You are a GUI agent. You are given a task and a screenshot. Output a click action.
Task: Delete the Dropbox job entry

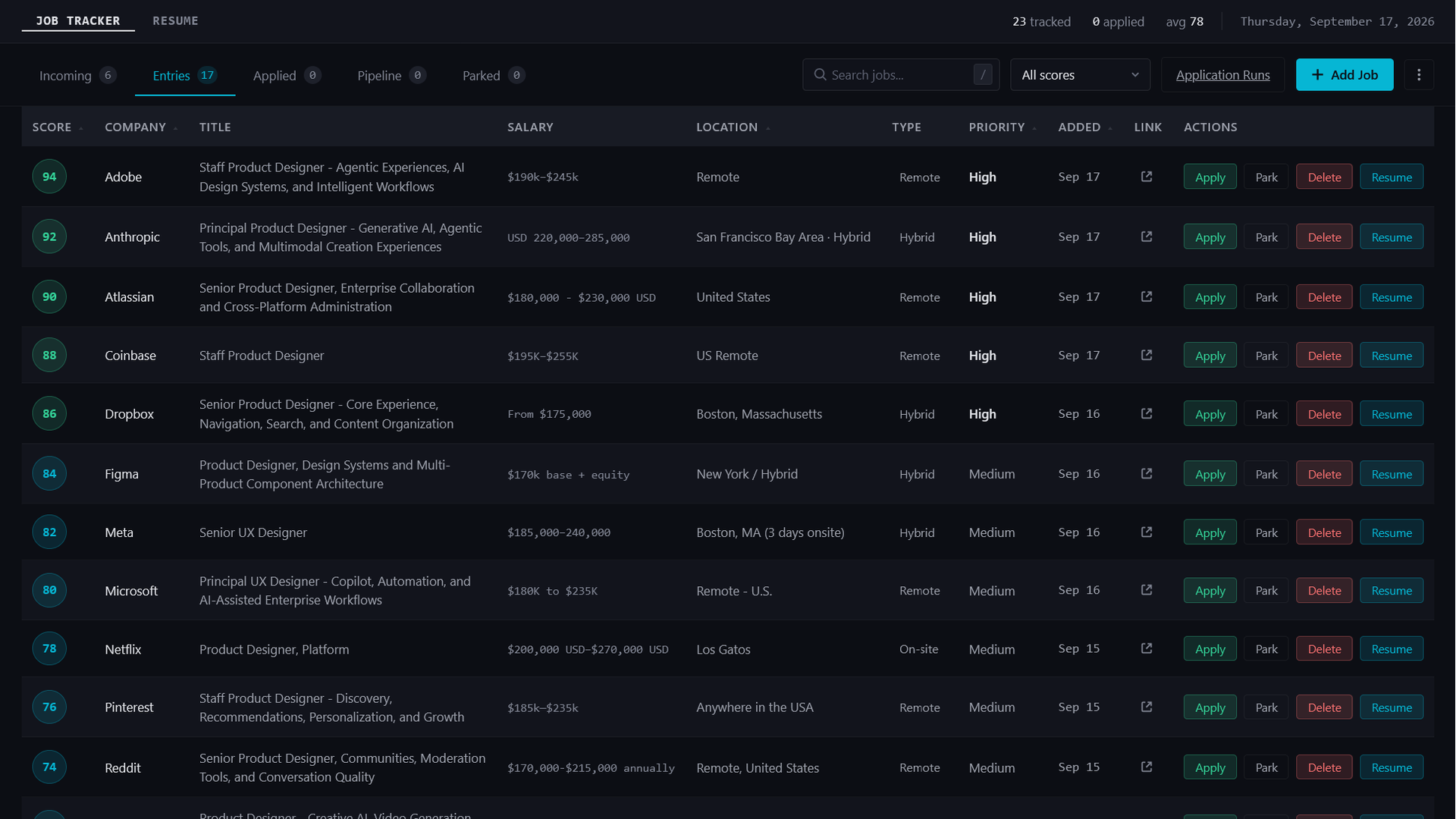tap(1324, 413)
